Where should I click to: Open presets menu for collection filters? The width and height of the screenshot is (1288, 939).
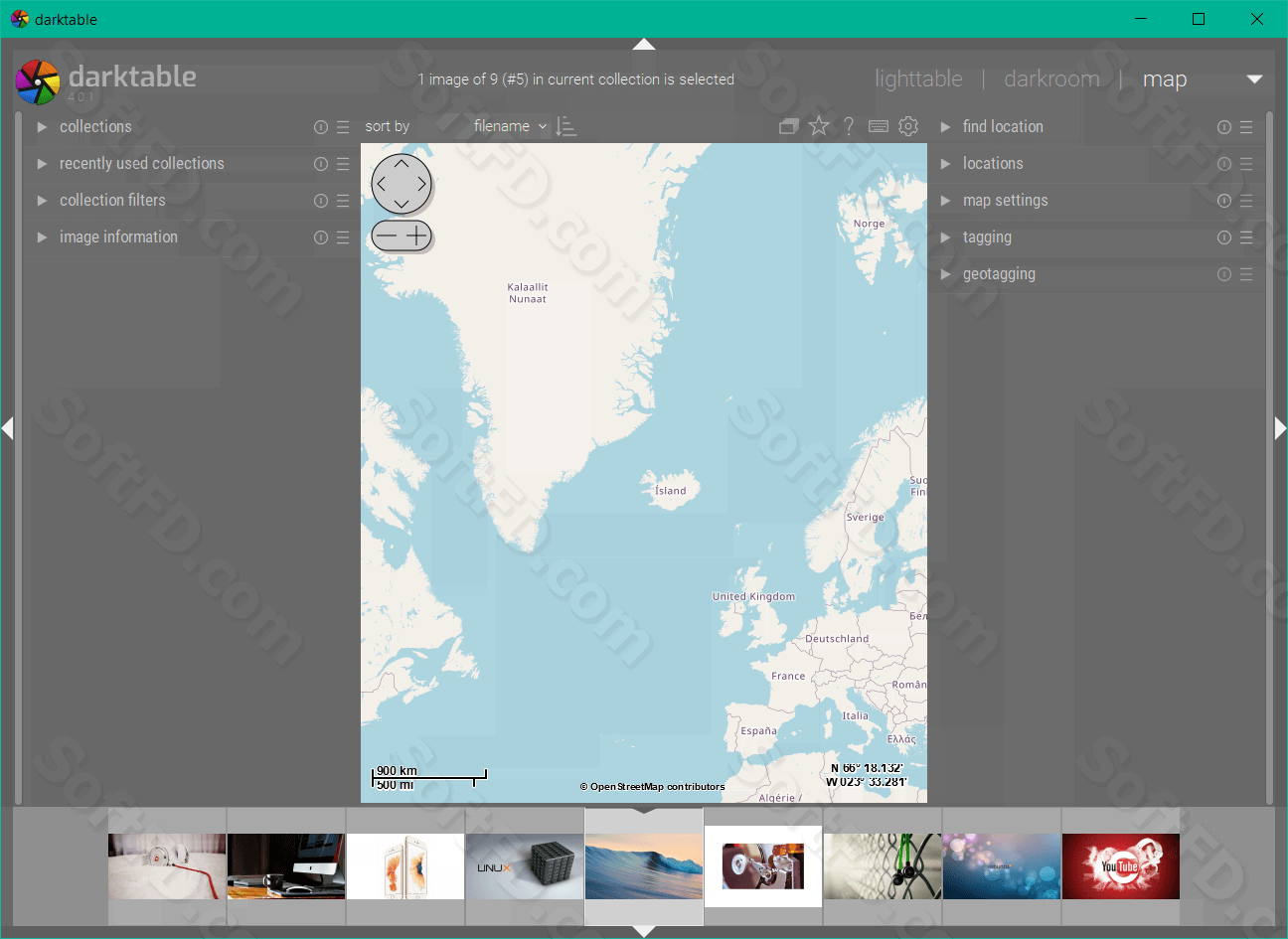point(343,201)
